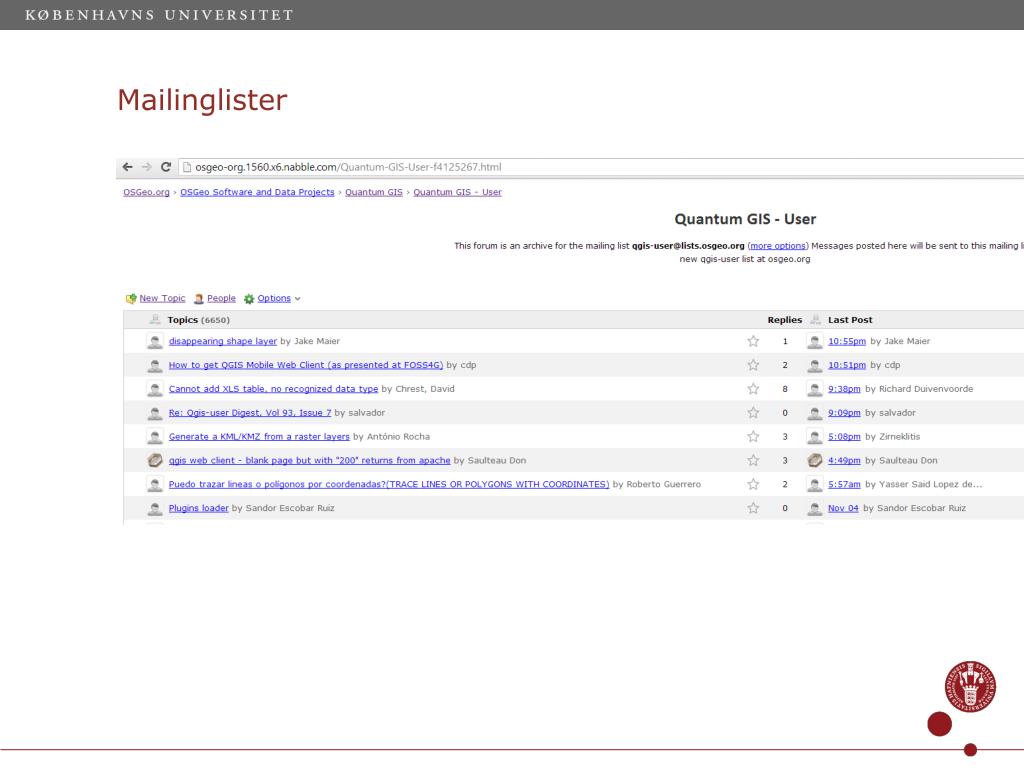Click the Last Post column header

[850, 320]
